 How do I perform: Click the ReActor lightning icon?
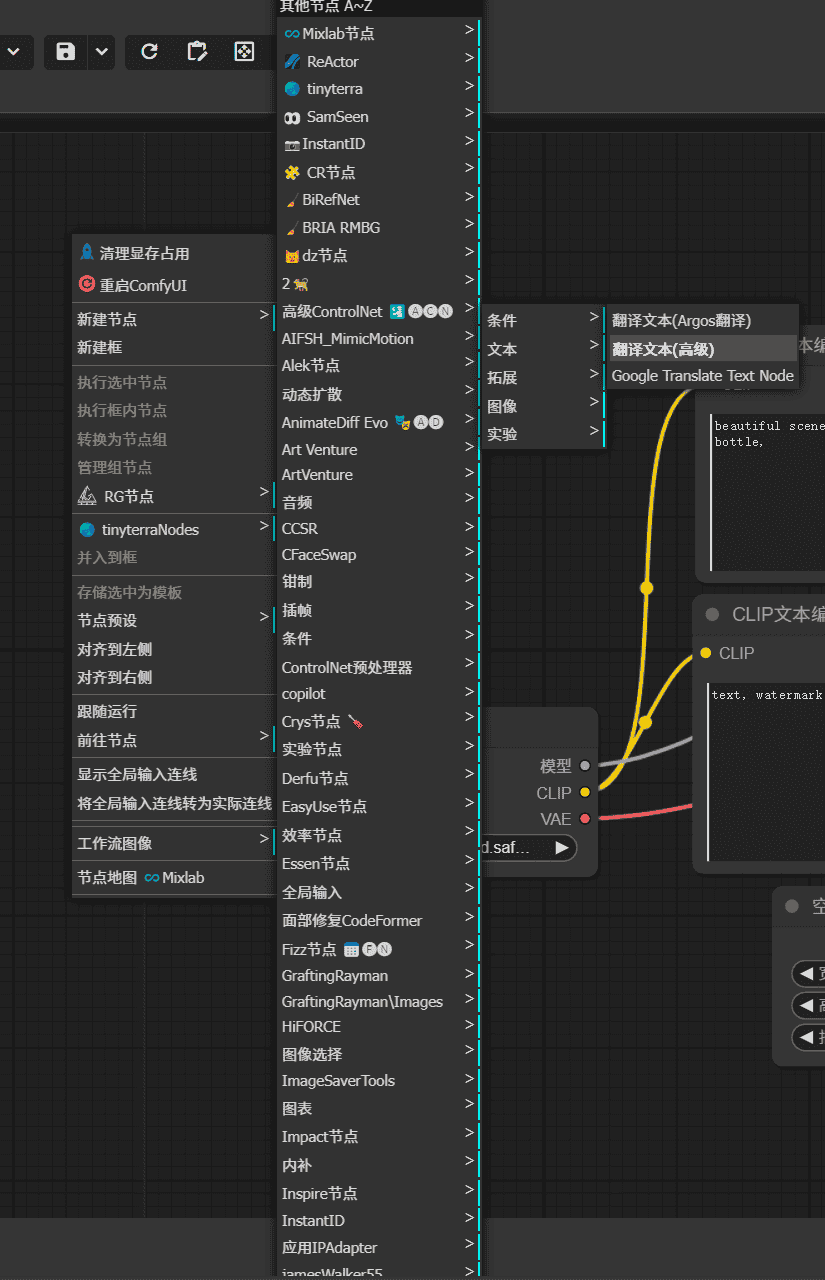point(294,61)
